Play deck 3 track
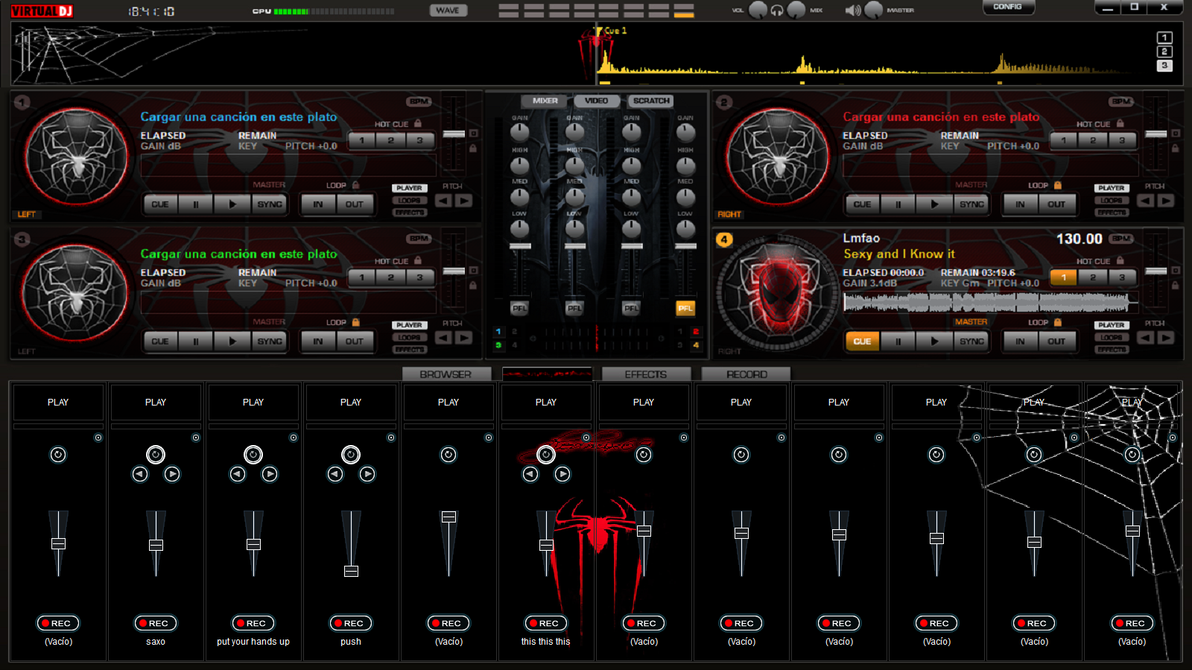Screen dimensions: 1192x670 click(x=232, y=341)
